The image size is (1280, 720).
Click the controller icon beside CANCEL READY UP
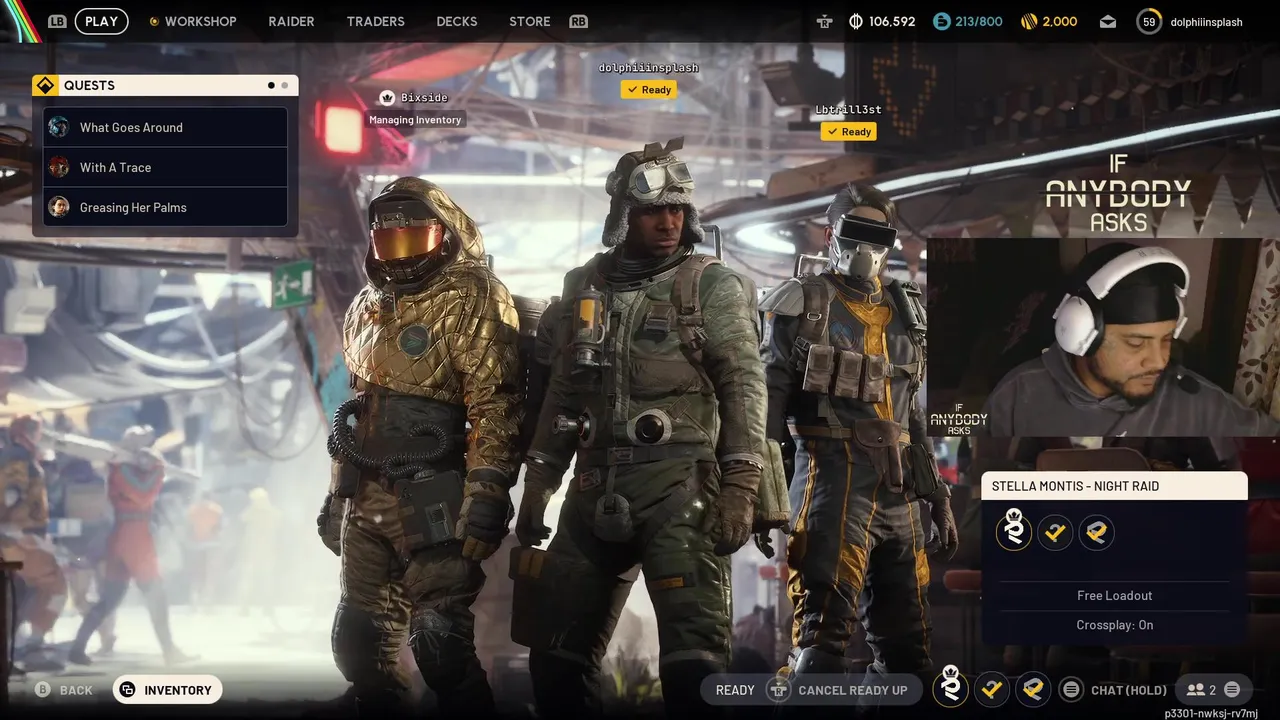778,690
